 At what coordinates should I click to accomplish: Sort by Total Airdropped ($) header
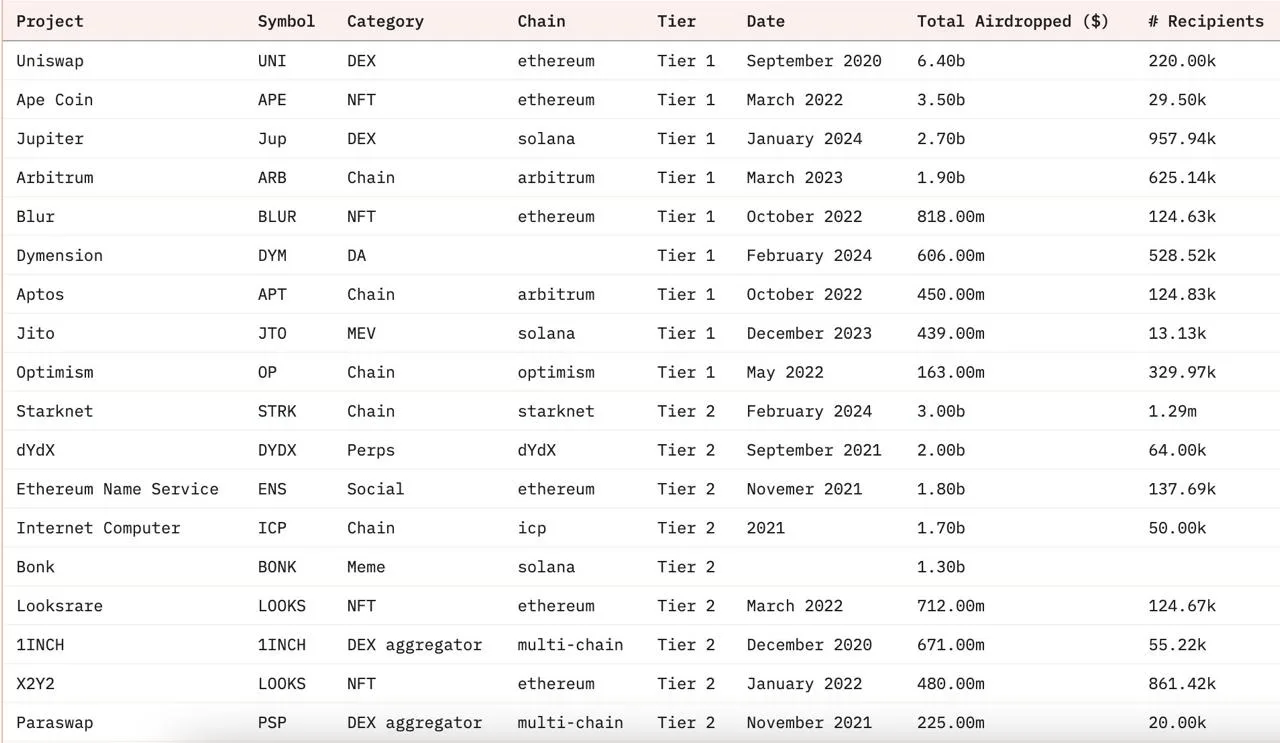click(1013, 21)
